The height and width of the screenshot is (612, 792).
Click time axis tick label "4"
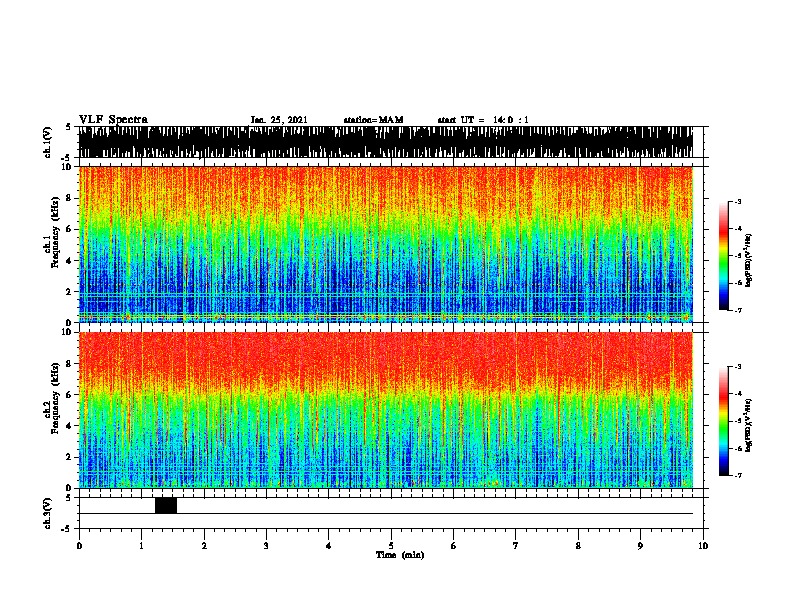pos(329,546)
